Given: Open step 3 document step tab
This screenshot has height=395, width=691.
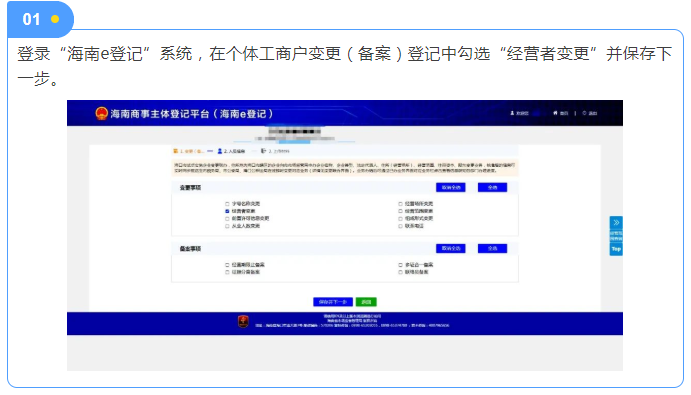Looking at the screenshot, I should click(275, 151).
